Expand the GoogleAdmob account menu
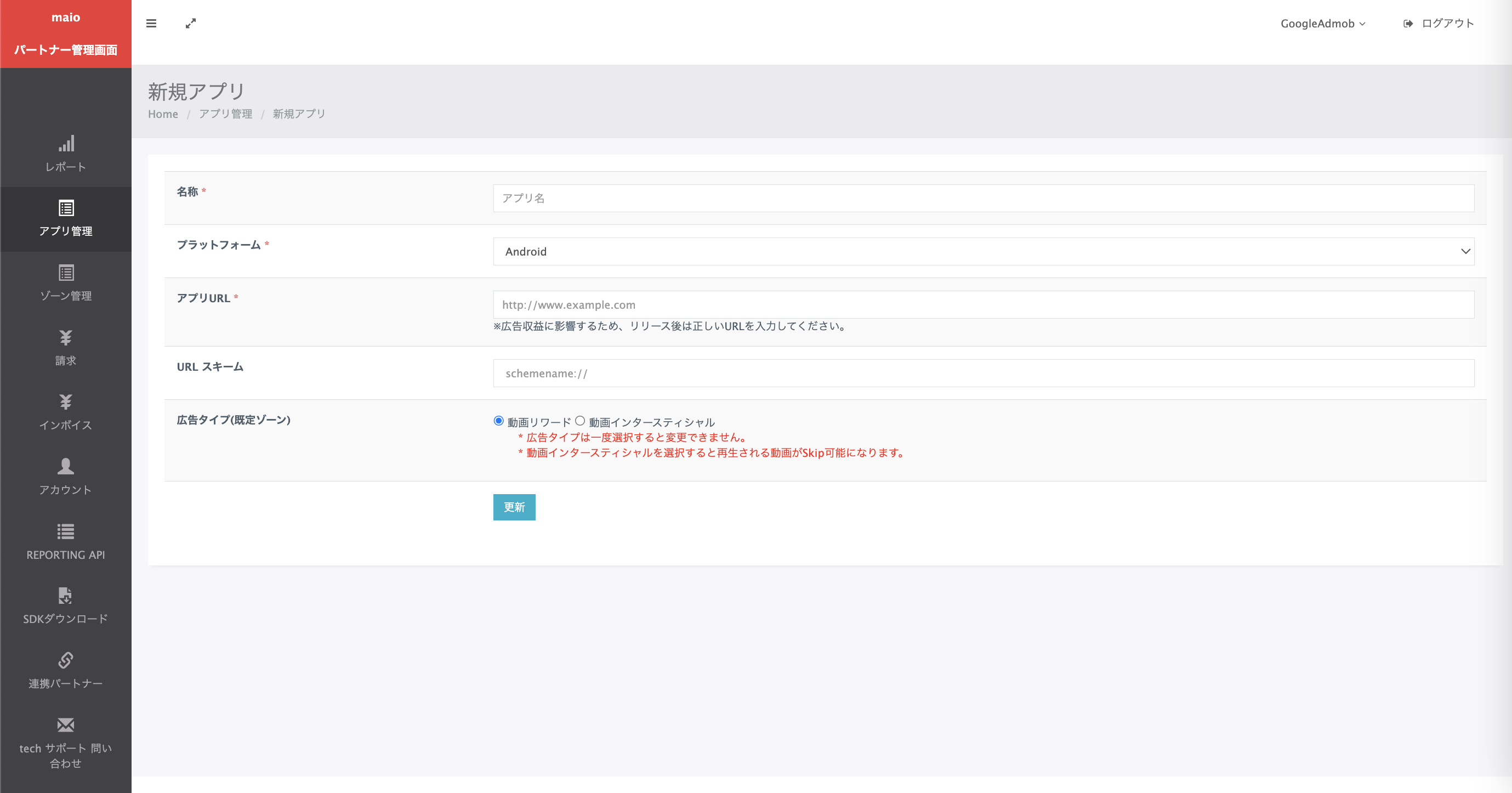This screenshot has height=793, width=1512. pyautogui.click(x=1322, y=24)
